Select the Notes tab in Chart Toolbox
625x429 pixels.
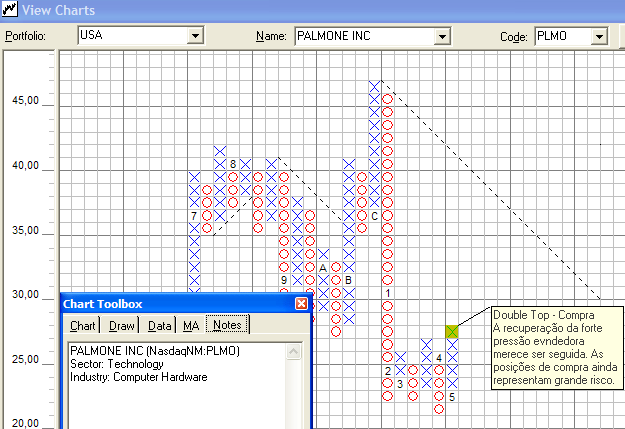coord(227,325)
